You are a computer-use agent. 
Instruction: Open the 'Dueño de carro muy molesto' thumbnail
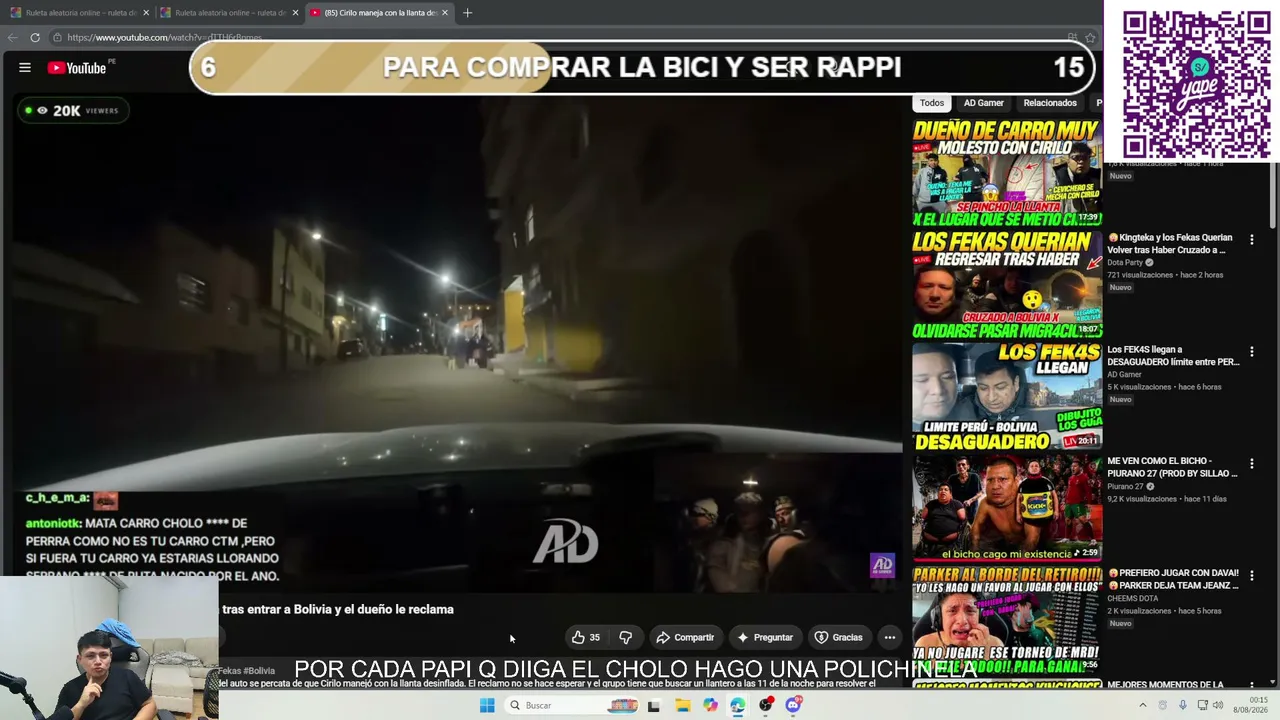pyautogui.click(x=1007, y=172)
